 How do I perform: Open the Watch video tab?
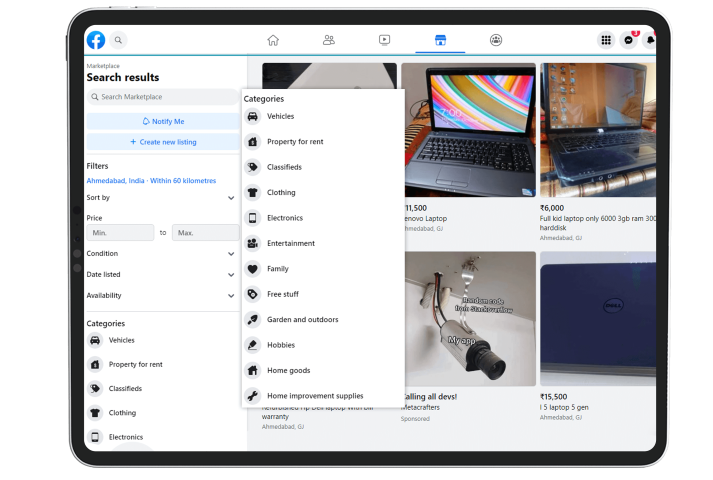(x=384, y=40)
